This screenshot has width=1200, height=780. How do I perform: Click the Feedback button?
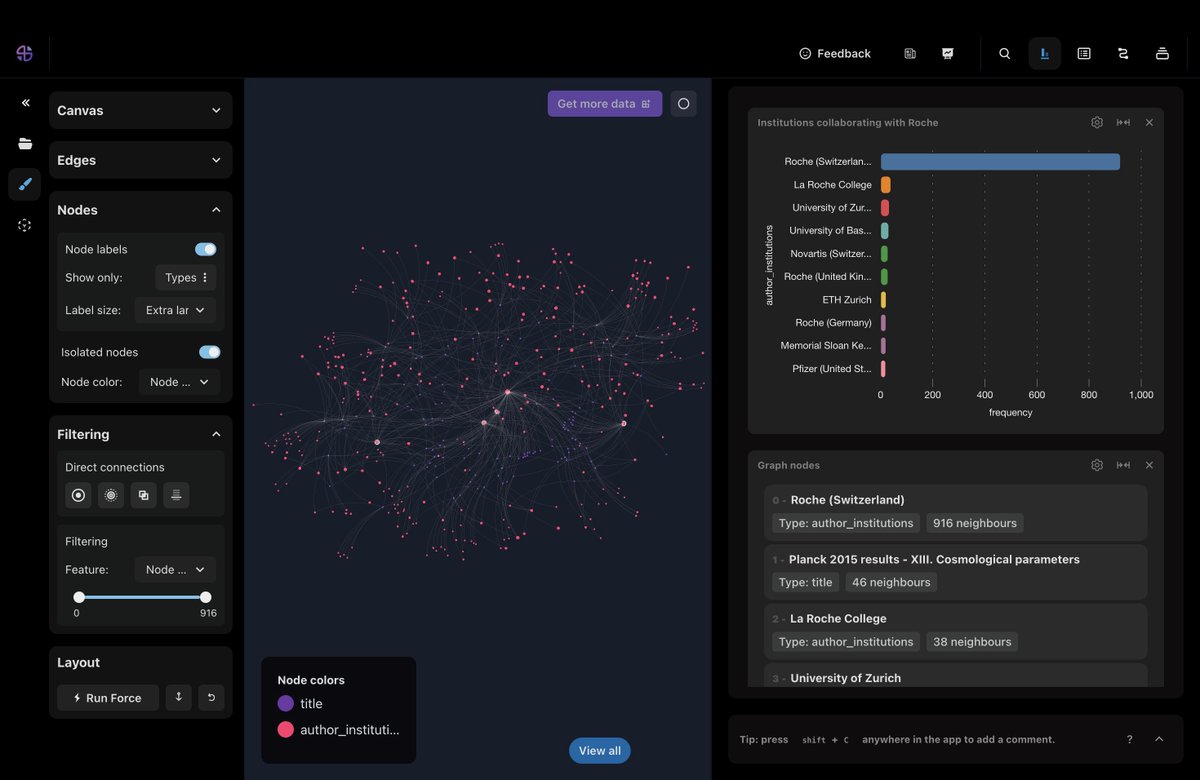835,53
